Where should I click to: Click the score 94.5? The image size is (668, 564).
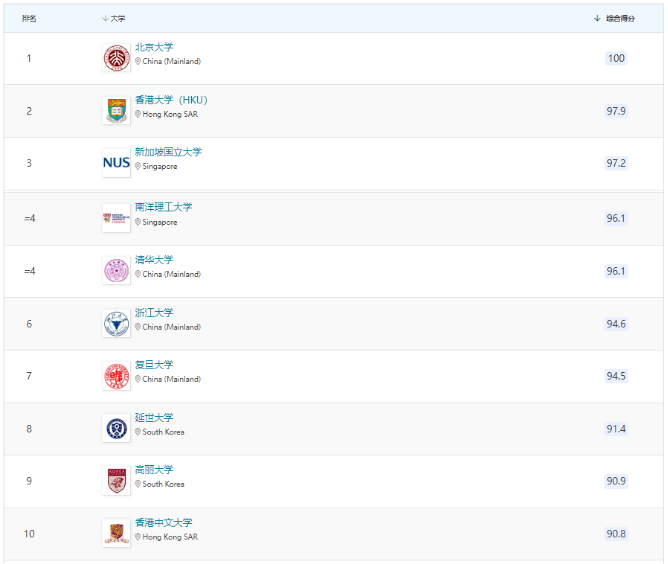(616, 376)
